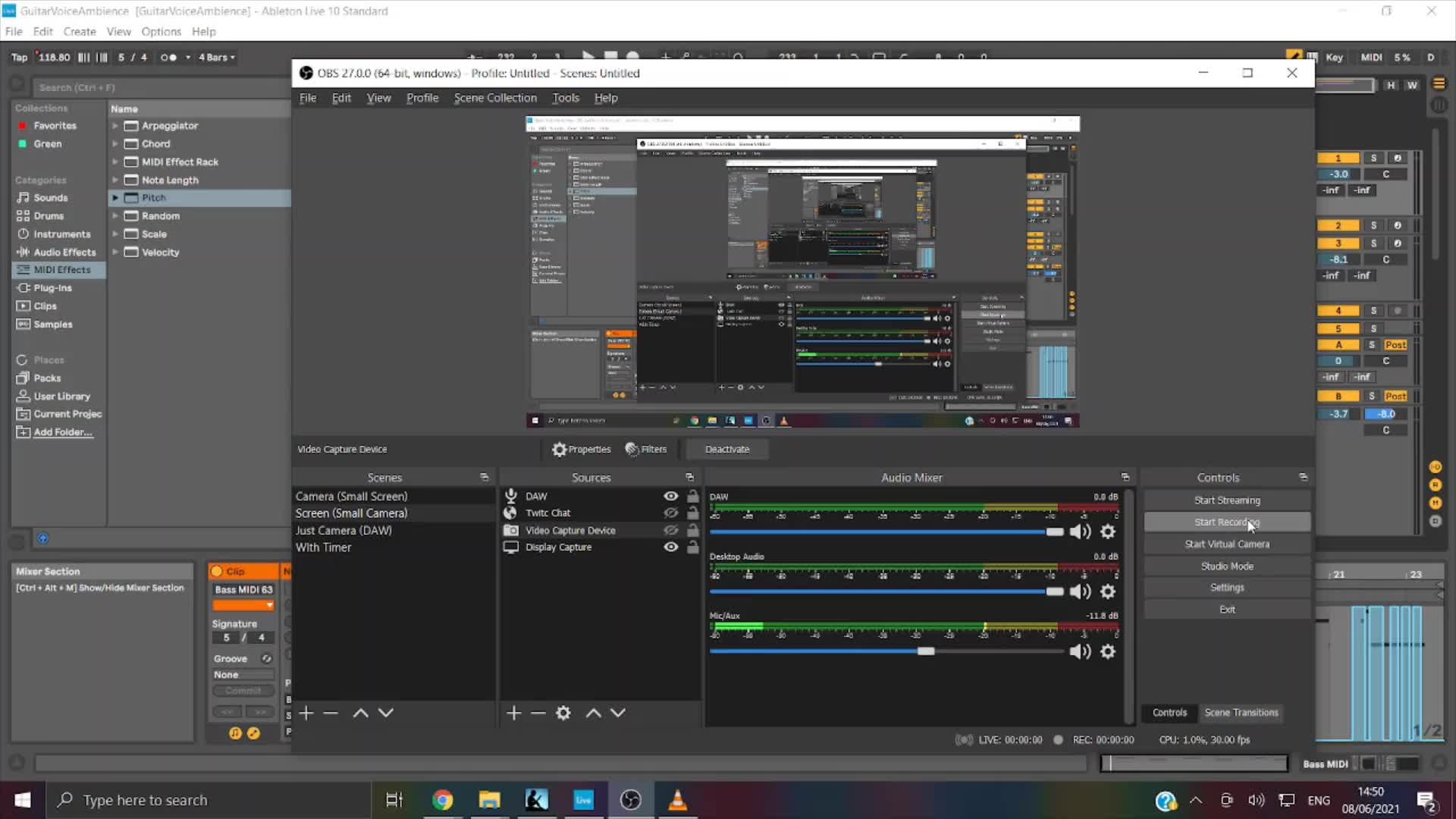Image resolution: width=1456 pixels, height=819 pixels.
Task: Mute the Mic/Aux speaker icon
Action: coord(1080,651)
